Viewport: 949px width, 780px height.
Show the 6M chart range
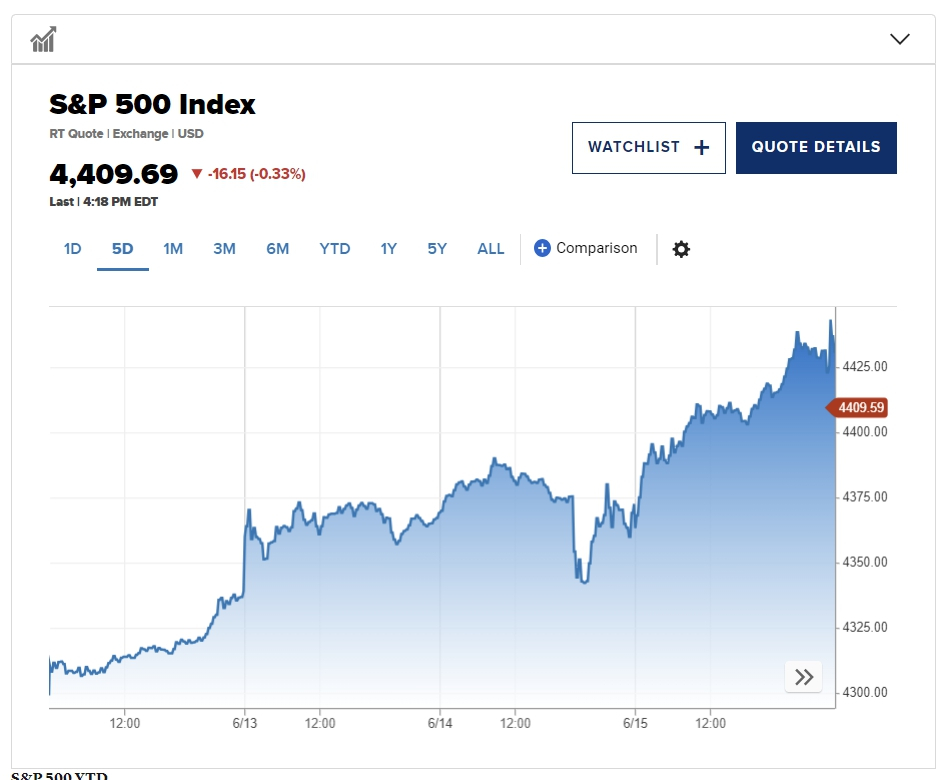[277, 249]
